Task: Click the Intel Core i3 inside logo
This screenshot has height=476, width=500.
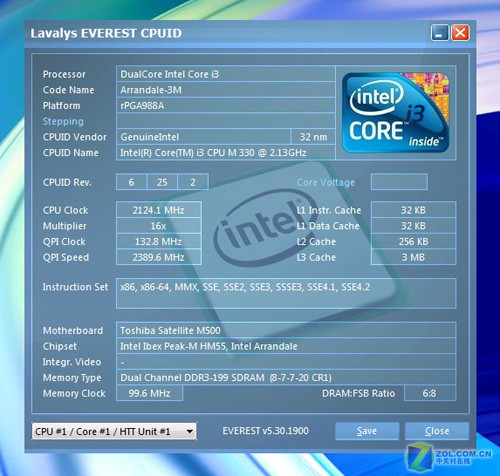Action: pyautogui.click(x=396, y=113)
